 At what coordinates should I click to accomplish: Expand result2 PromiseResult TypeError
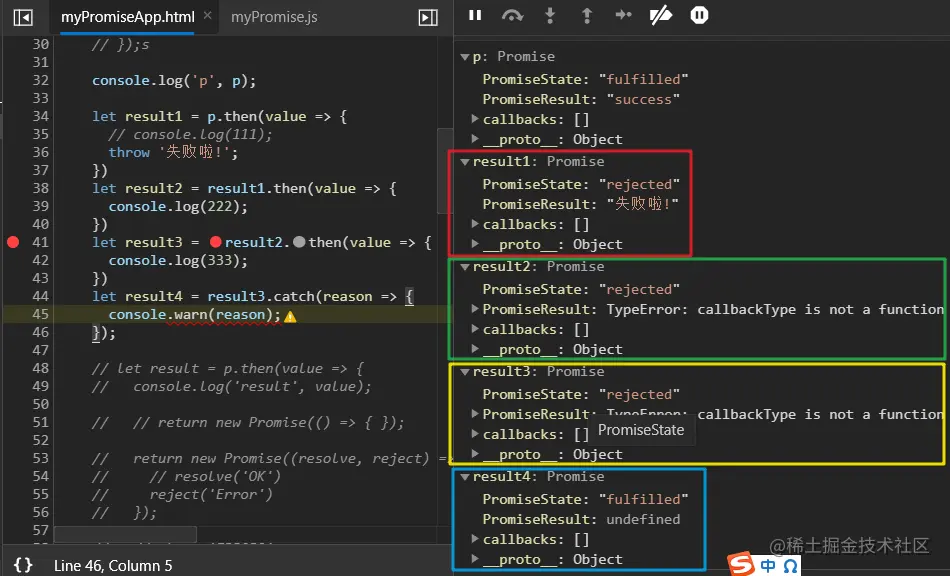[x=475, y=308]
